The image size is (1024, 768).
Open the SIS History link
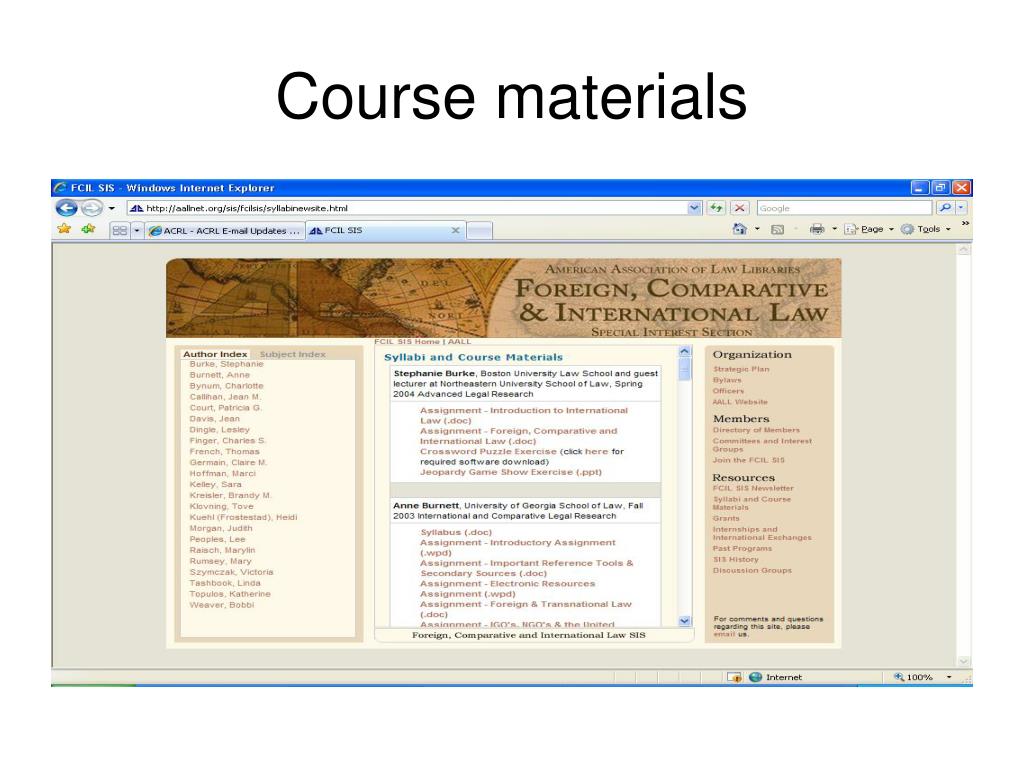[735, 559]
